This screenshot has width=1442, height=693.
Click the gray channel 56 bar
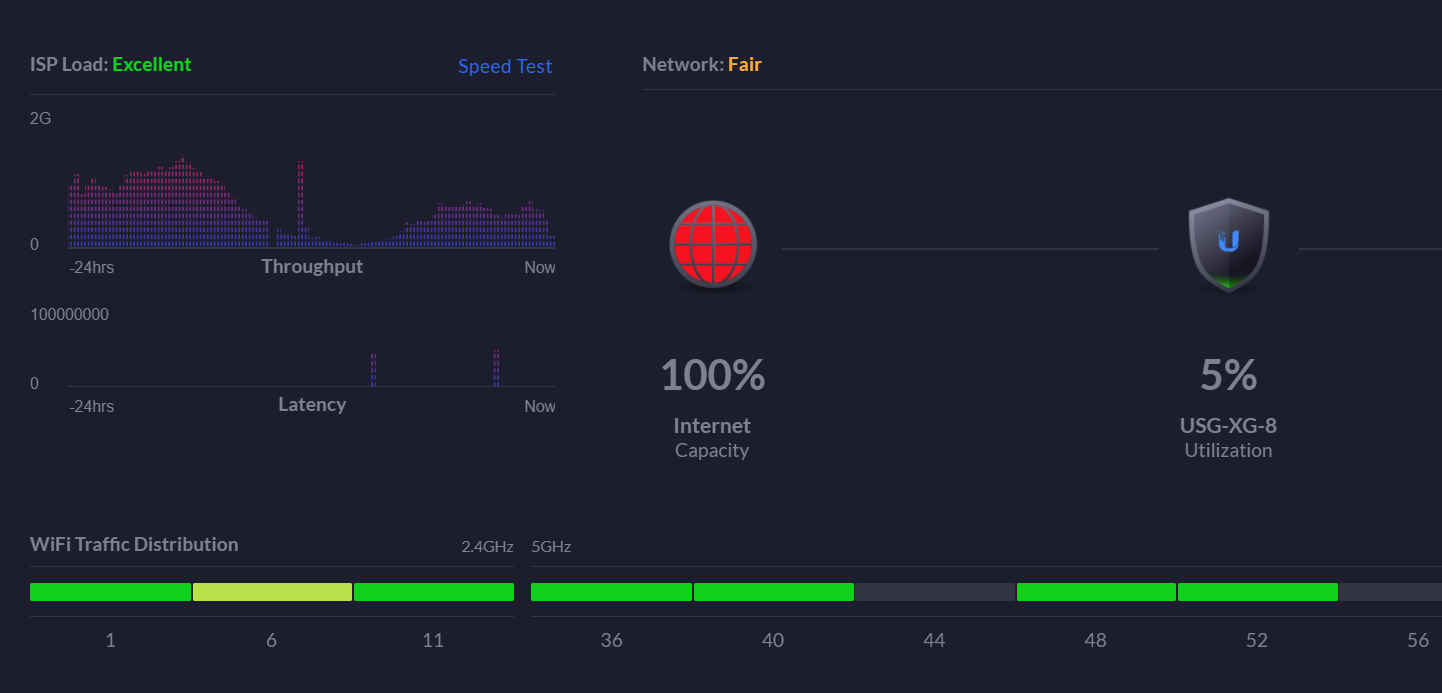(x=1390, y=592)
